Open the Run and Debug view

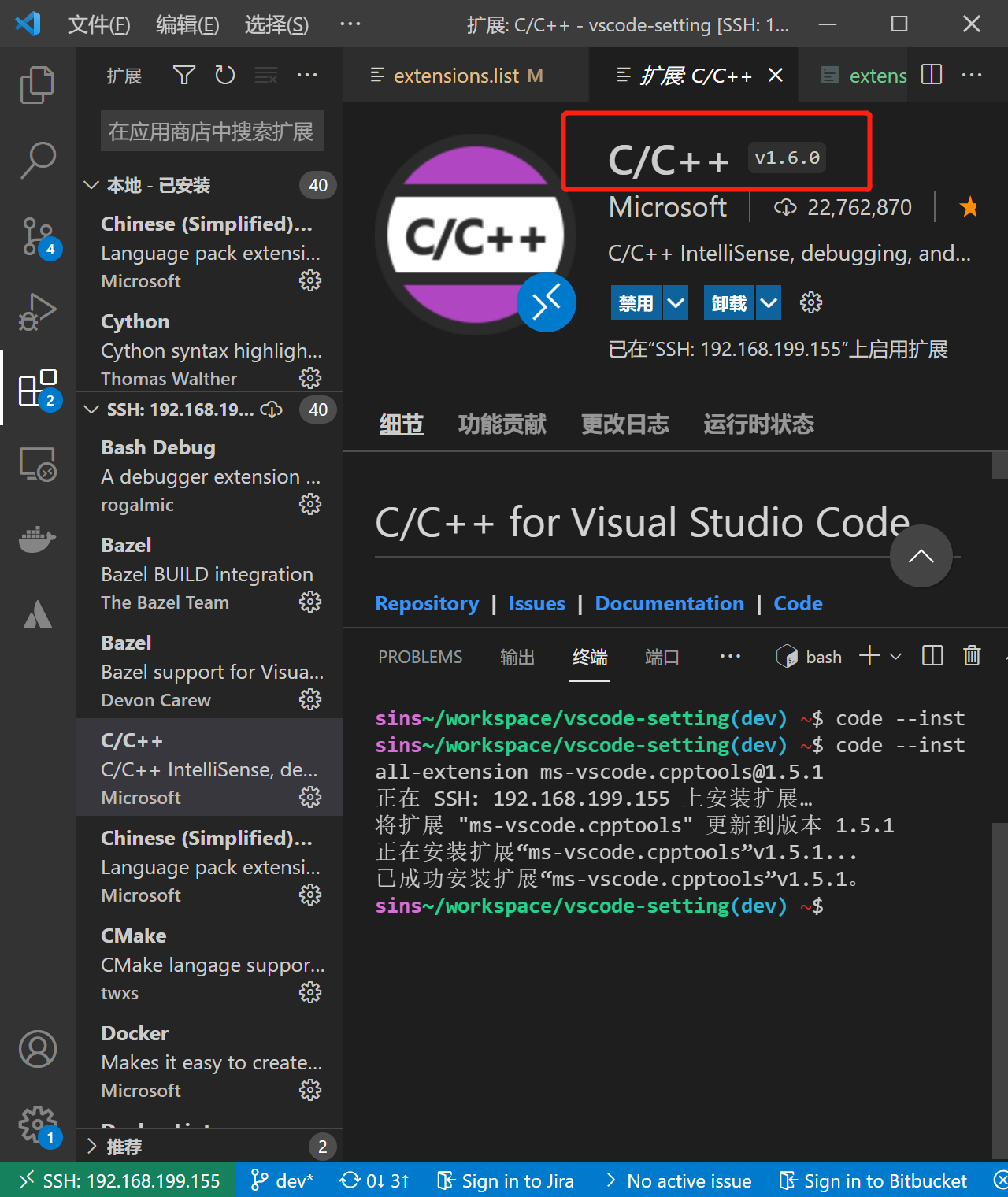click(37, 311)
